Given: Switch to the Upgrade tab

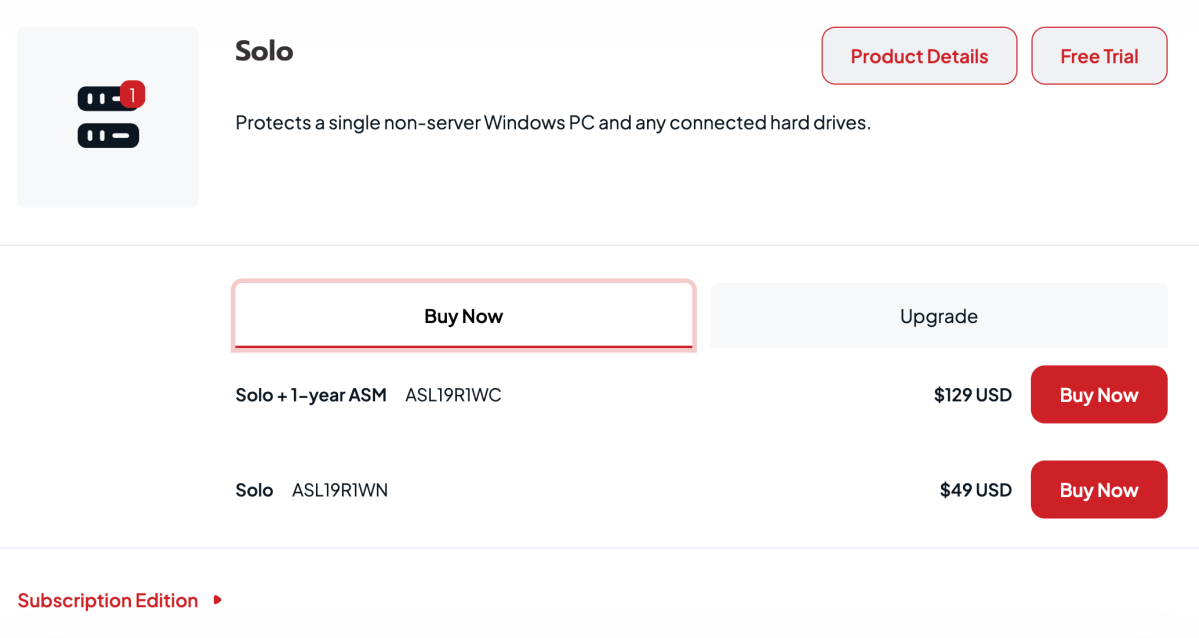Looking at the screenshot, I should [x=939, y=316].
